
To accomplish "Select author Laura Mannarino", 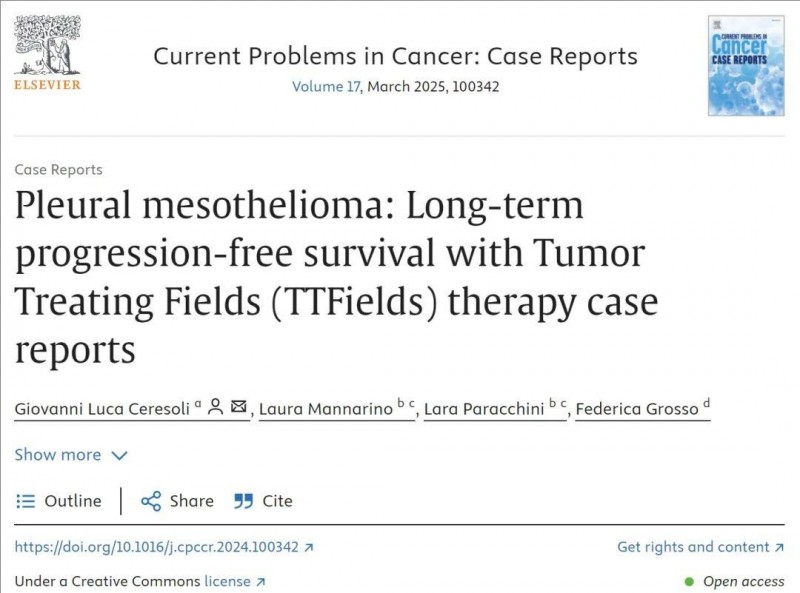I will 326,409.
